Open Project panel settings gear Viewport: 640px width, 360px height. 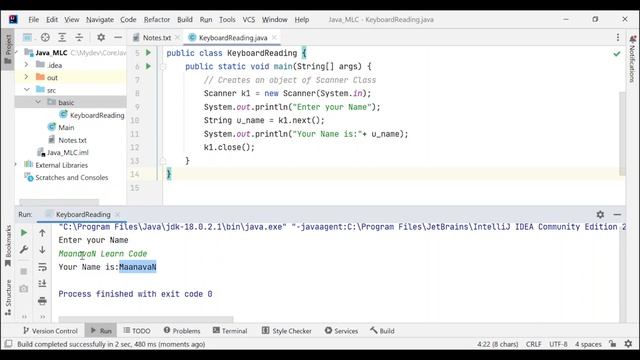(101, 38)
